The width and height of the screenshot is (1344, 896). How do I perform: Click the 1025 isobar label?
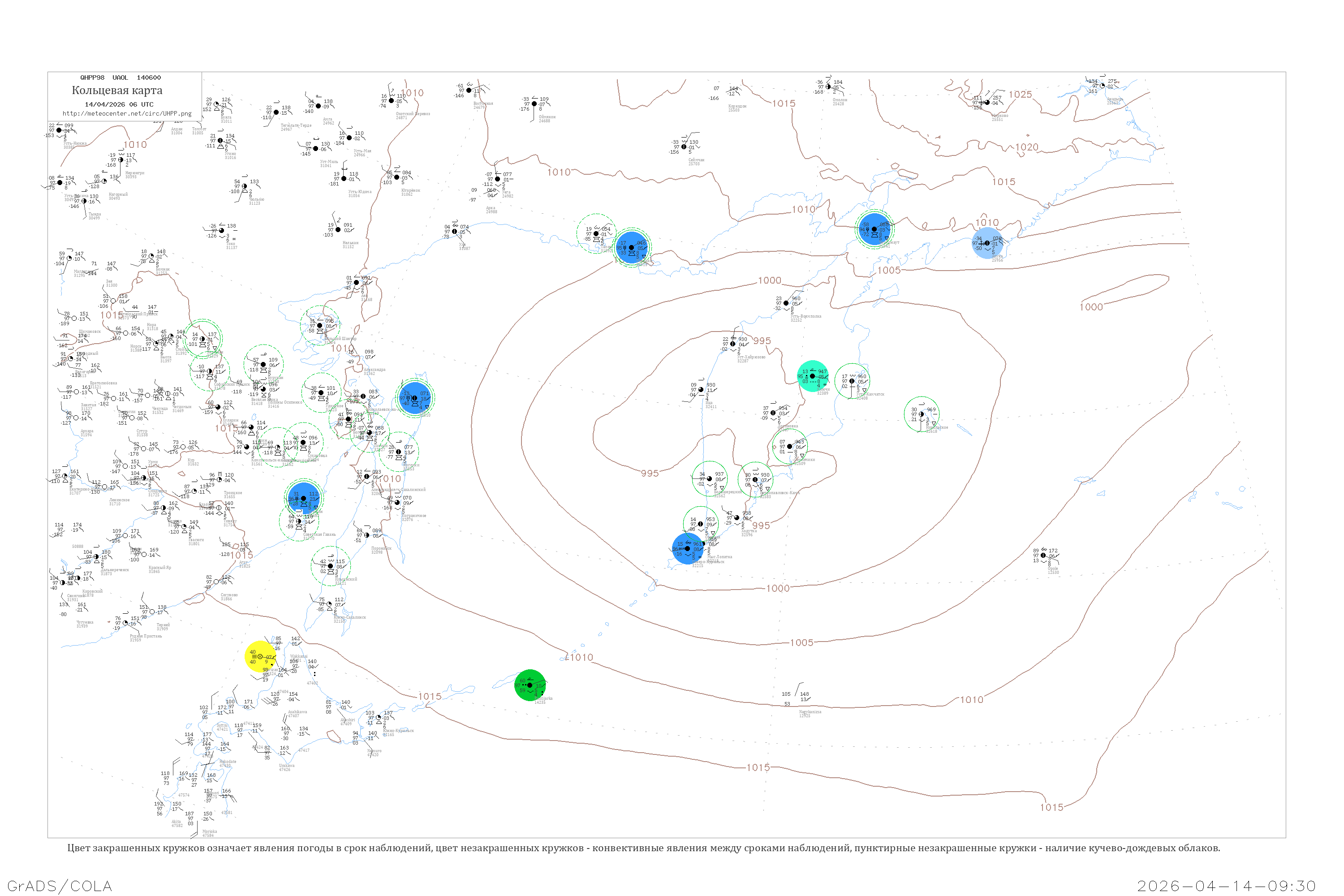pyautogui.click(x=1020, y=94)
